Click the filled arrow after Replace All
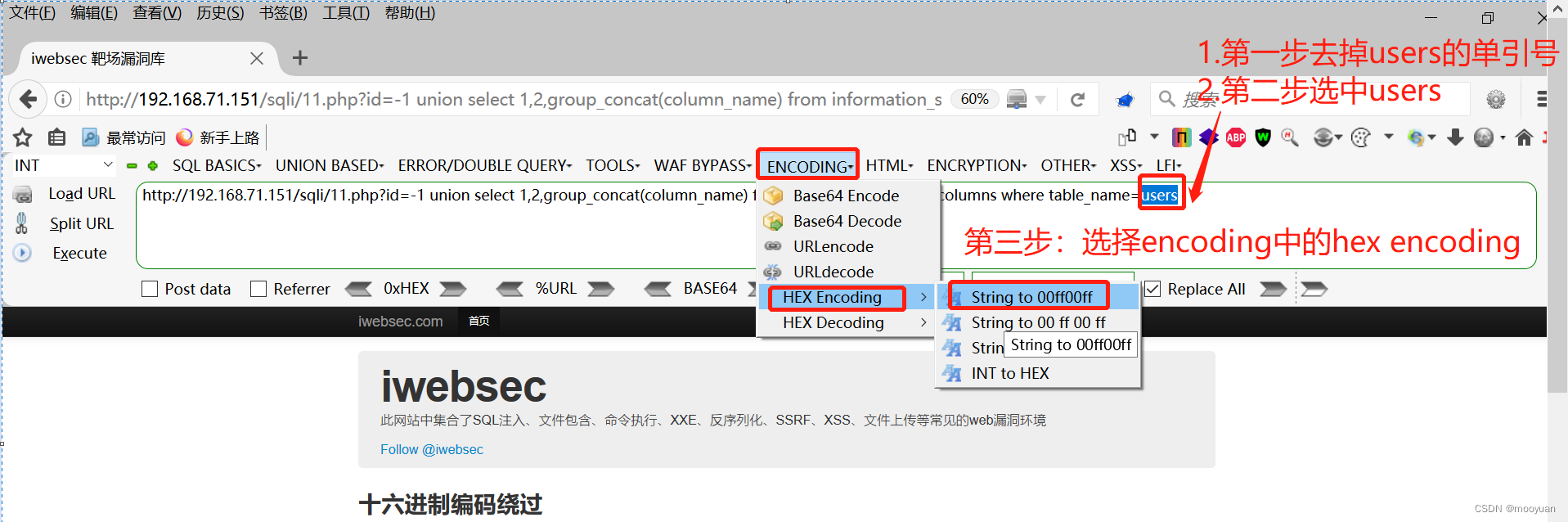The width and height of the screenshot is (1568, 522). [1273, 289]
